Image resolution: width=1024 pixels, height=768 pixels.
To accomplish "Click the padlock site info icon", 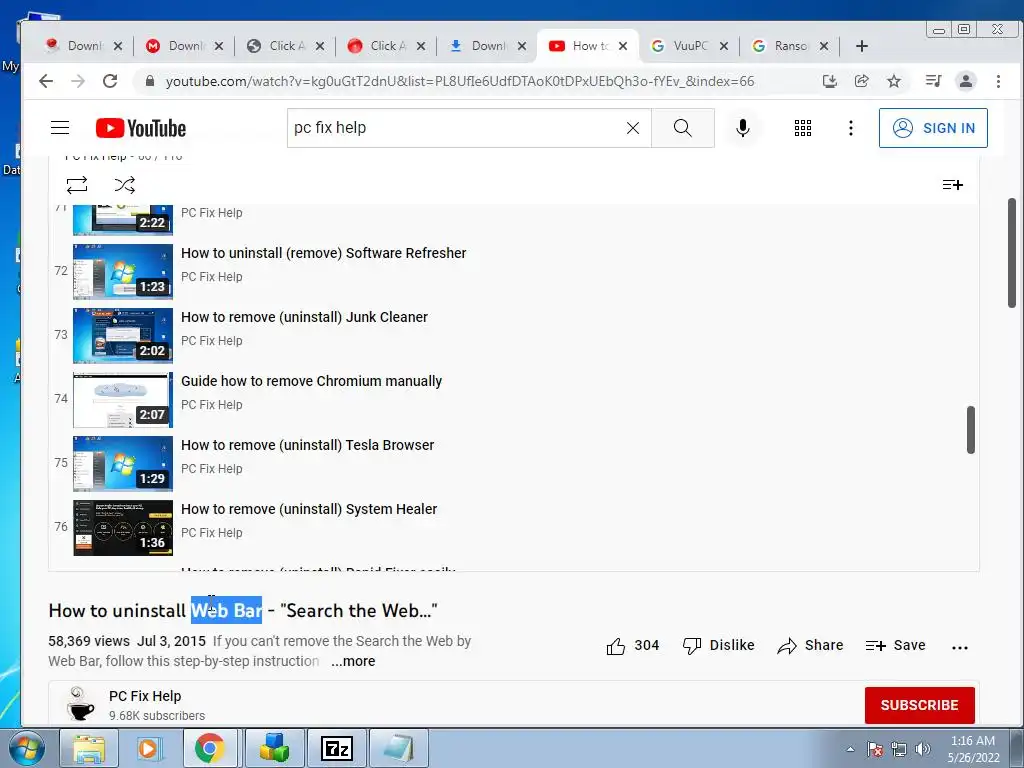I will (150, 81).
